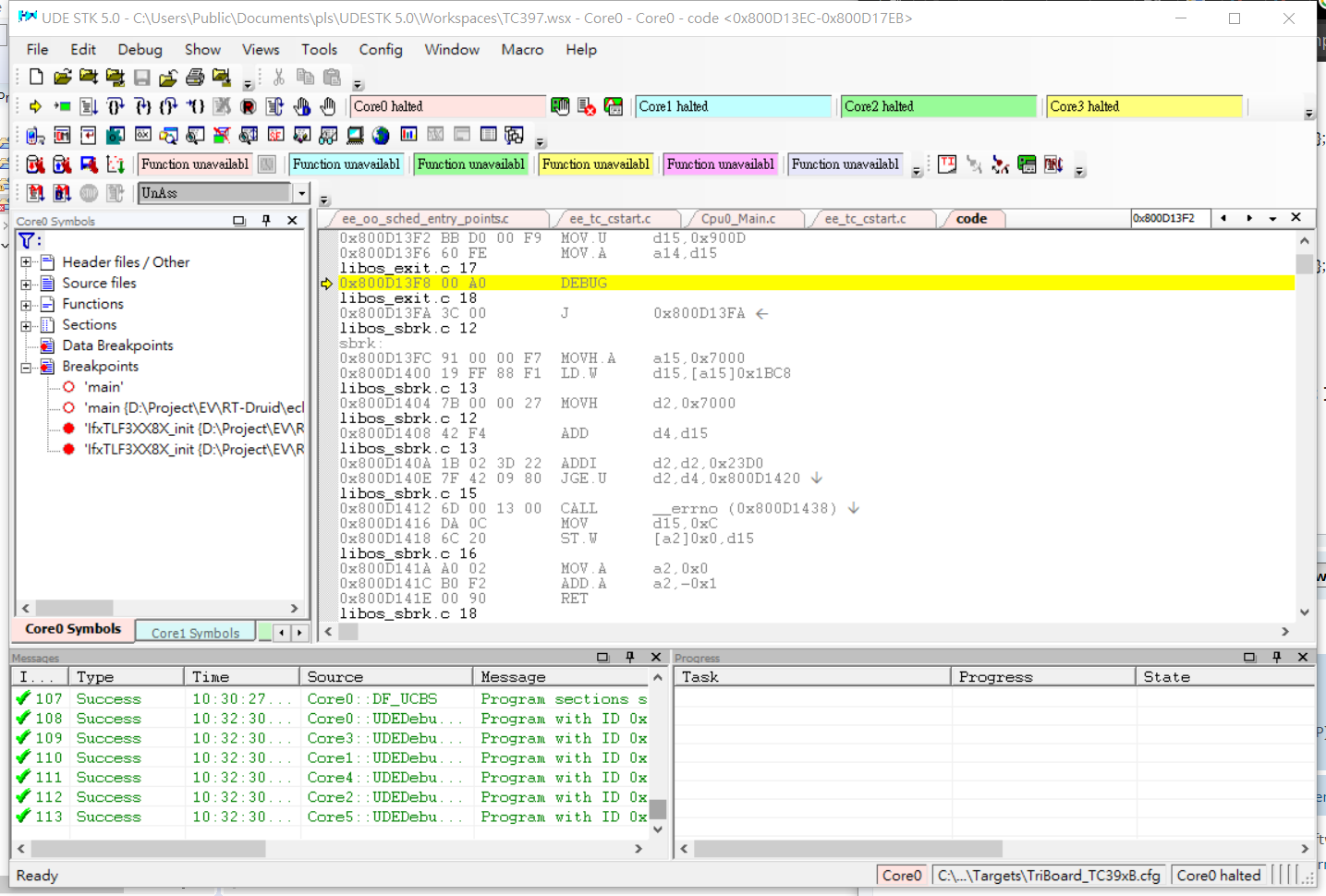This screenshot has width=1326, height=896.
Task: Select the Data Breakpoints tree item
Action: (117, 345)
